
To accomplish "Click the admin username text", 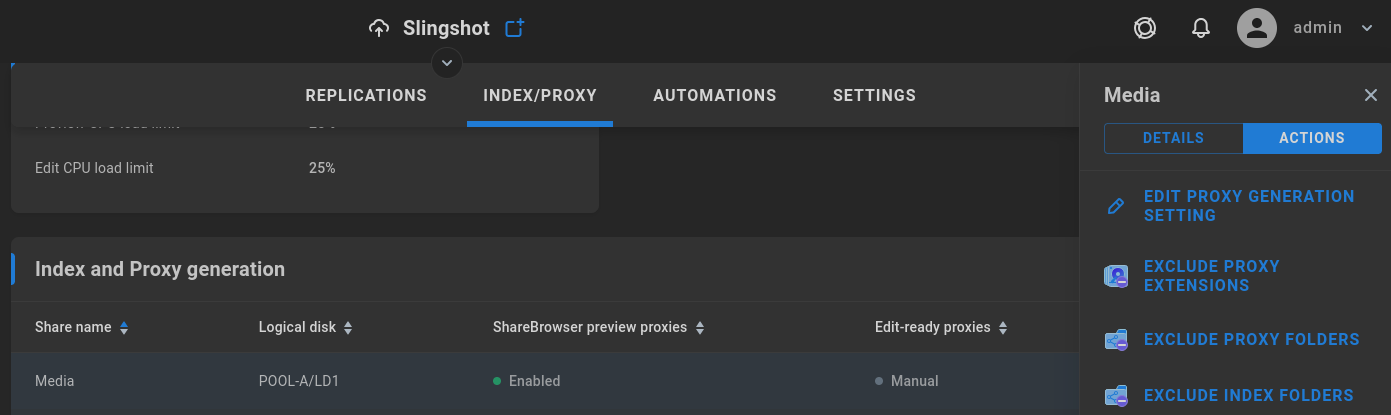I will (x=1318, y=28).
